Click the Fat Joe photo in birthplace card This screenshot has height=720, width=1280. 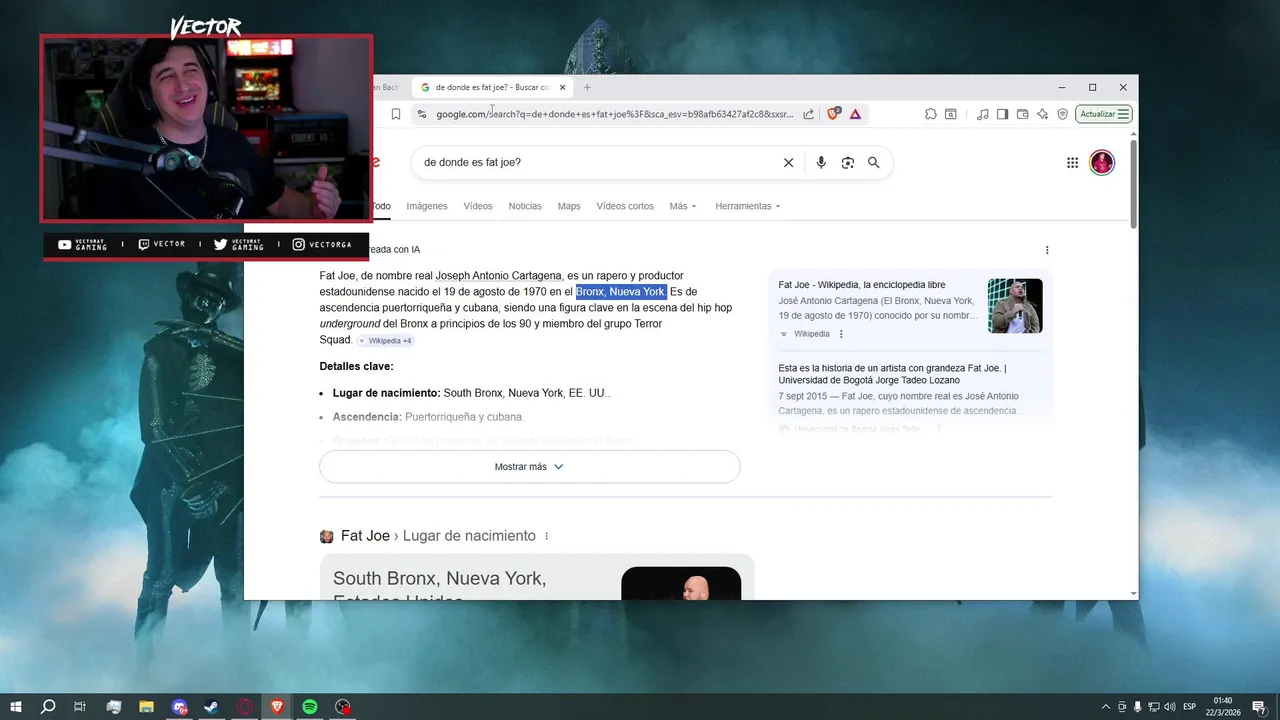coord(681,584)
